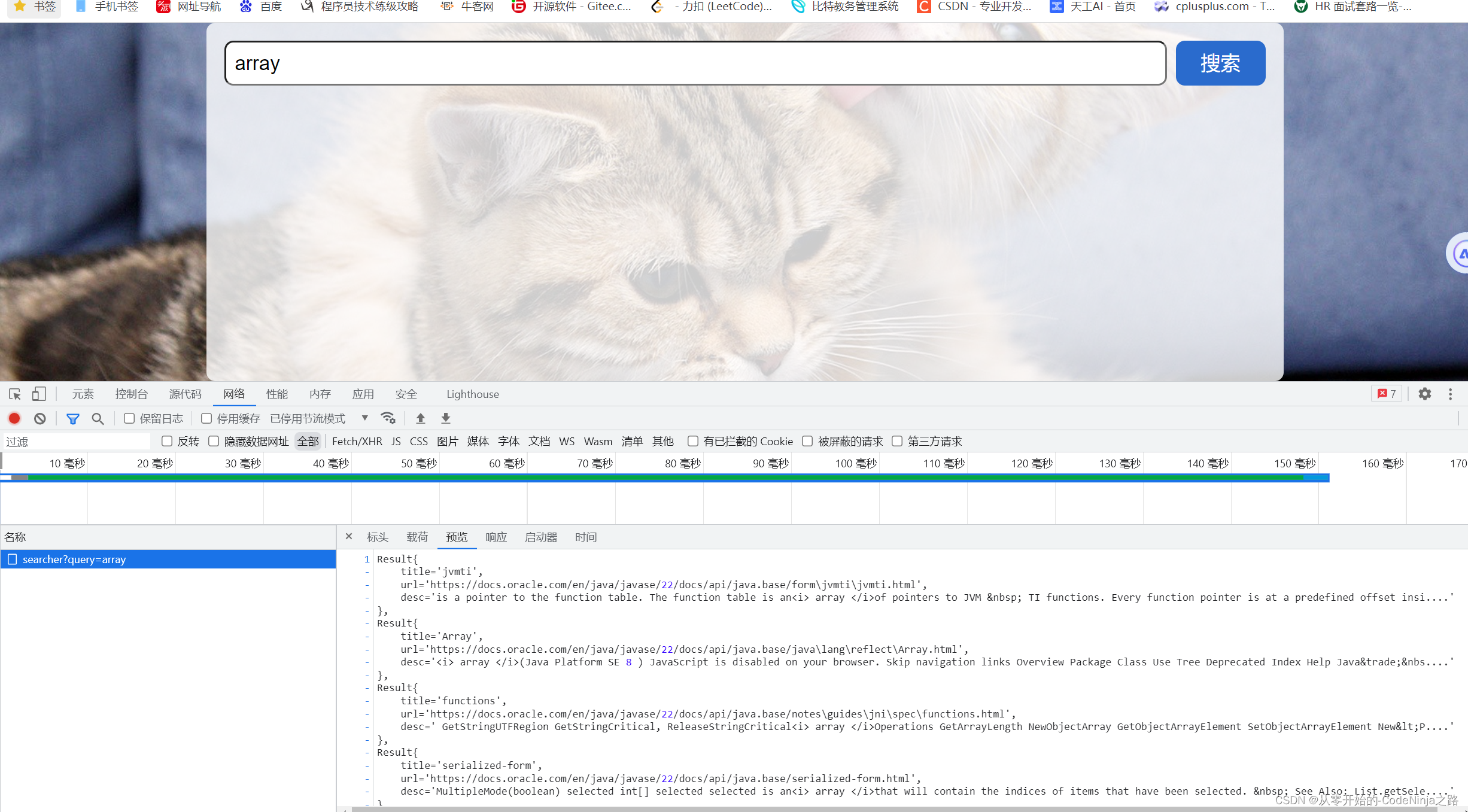This screenshot has width=1468, height=812.
Task: Toggle device toolbar emulation icon
Action: tap(39, 394)
